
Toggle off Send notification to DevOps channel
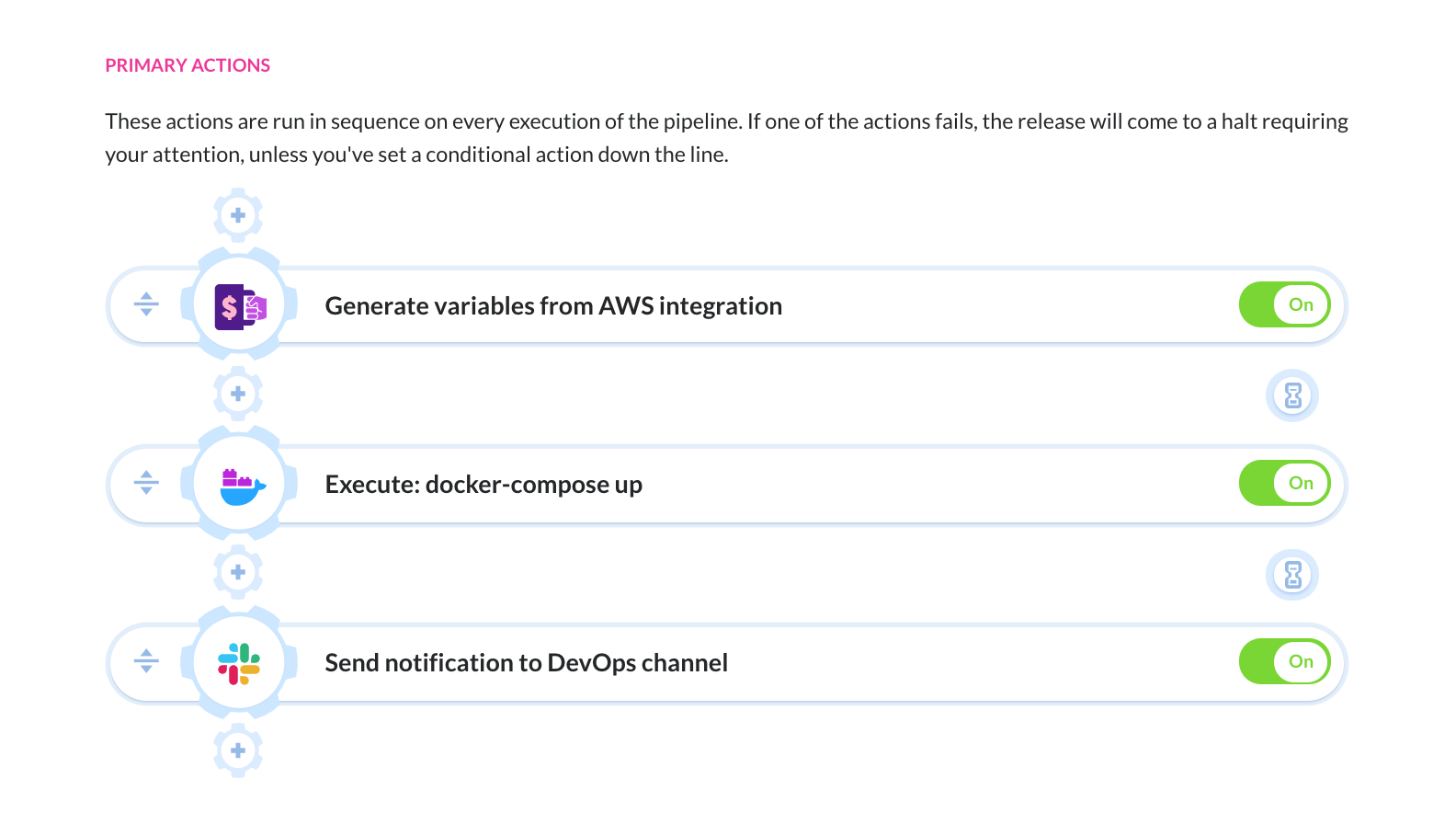tap(1284, 661)
